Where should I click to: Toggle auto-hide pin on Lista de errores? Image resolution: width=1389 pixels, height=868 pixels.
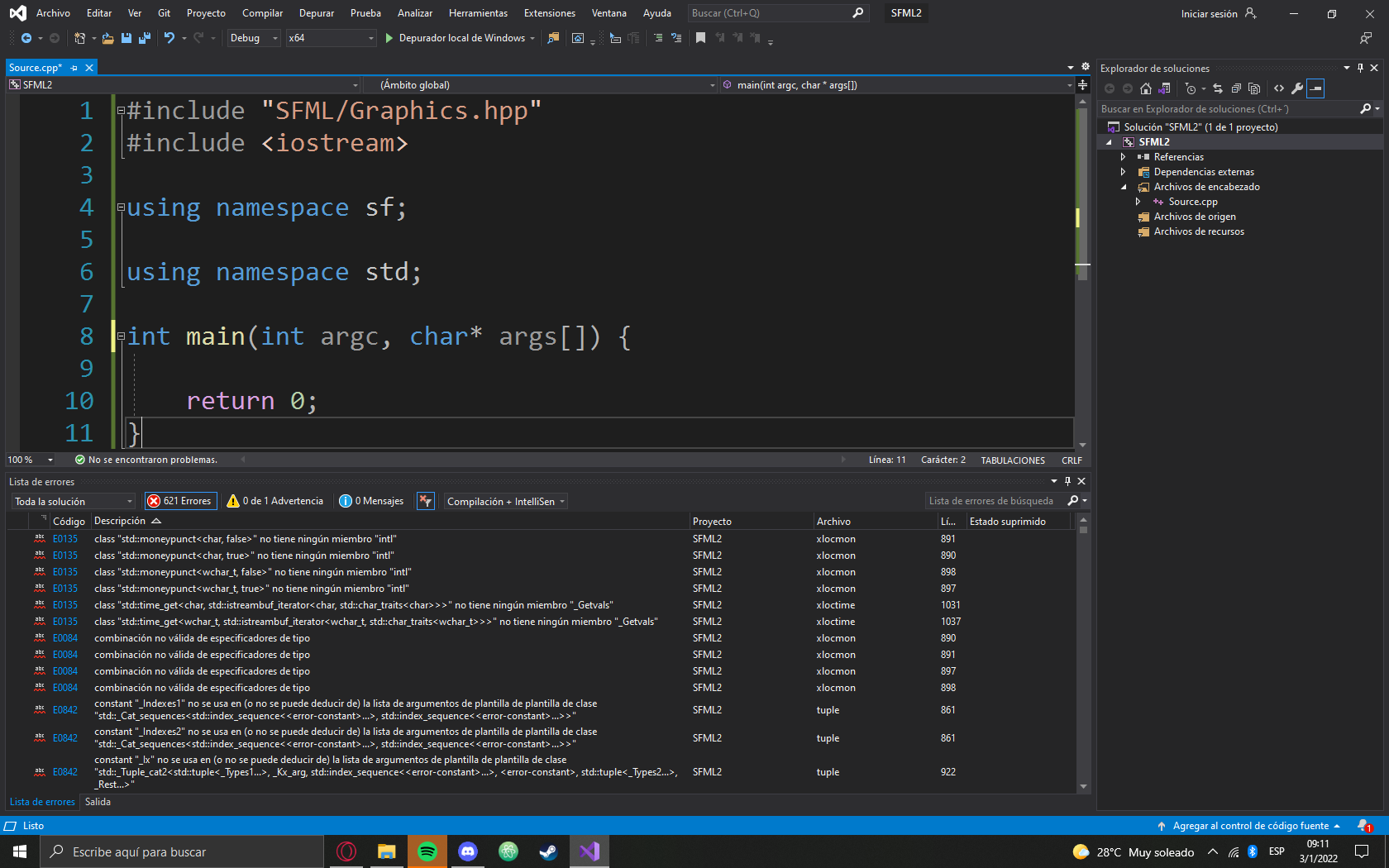pyautogui.click(x=1067, y=481)
